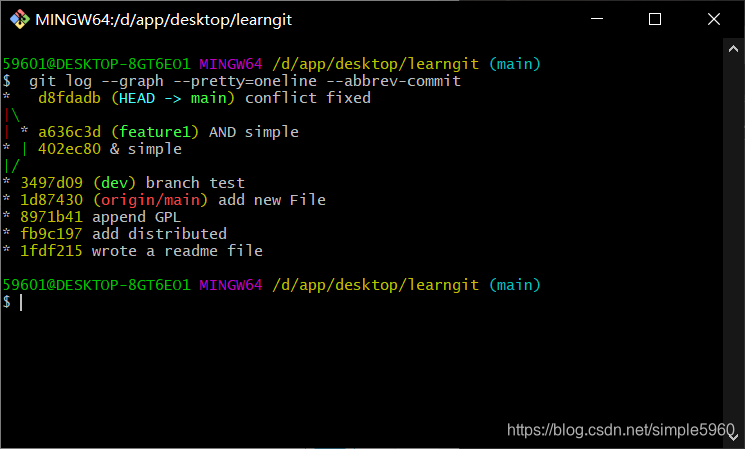The width and height of the screenshot is (745, 449).
Task: Click commit hash 8971b41
Action: (x=51, y=217)
